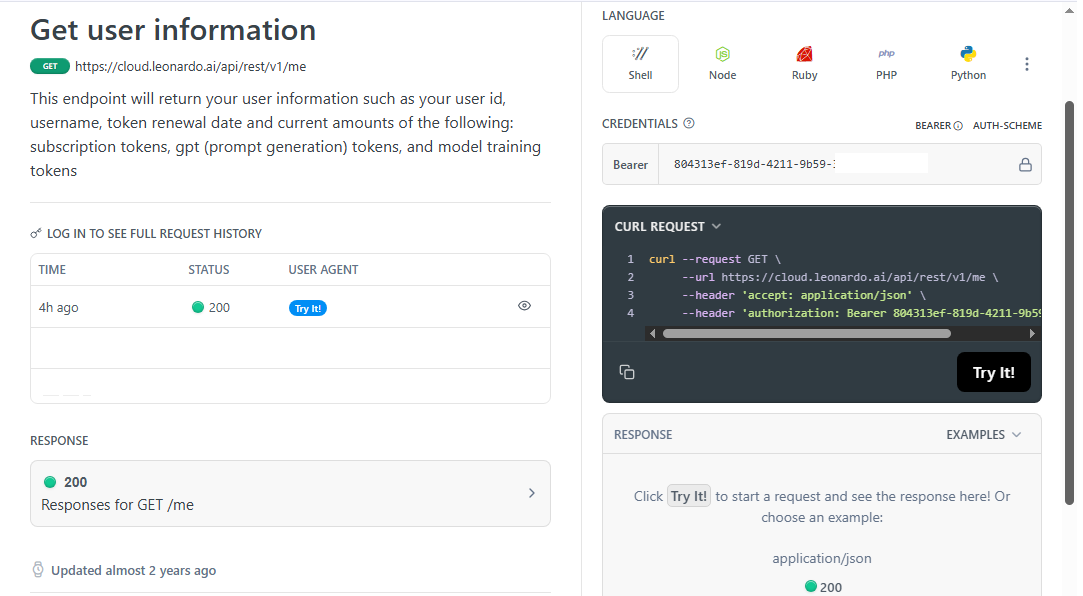This screenshot has width=1083, height=596.
Task: Click the AUTH-SCHEME label
Action: 1007,126
